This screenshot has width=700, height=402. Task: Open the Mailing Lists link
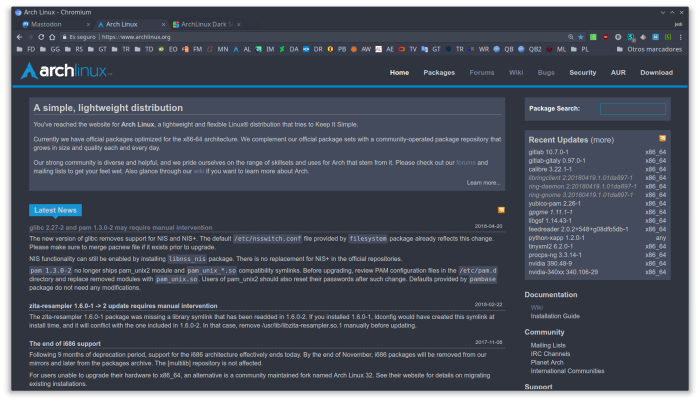pyautogui.click(x=548, y=345)
